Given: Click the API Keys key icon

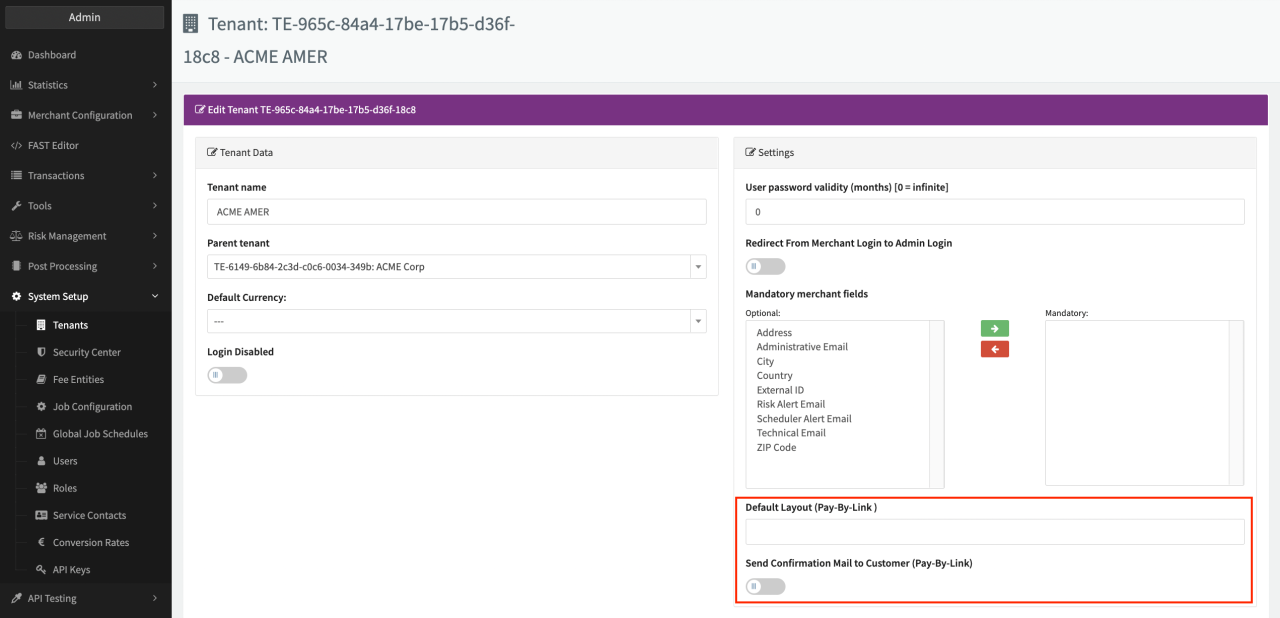Looking at the screenshot, I should tap(41, 569).
